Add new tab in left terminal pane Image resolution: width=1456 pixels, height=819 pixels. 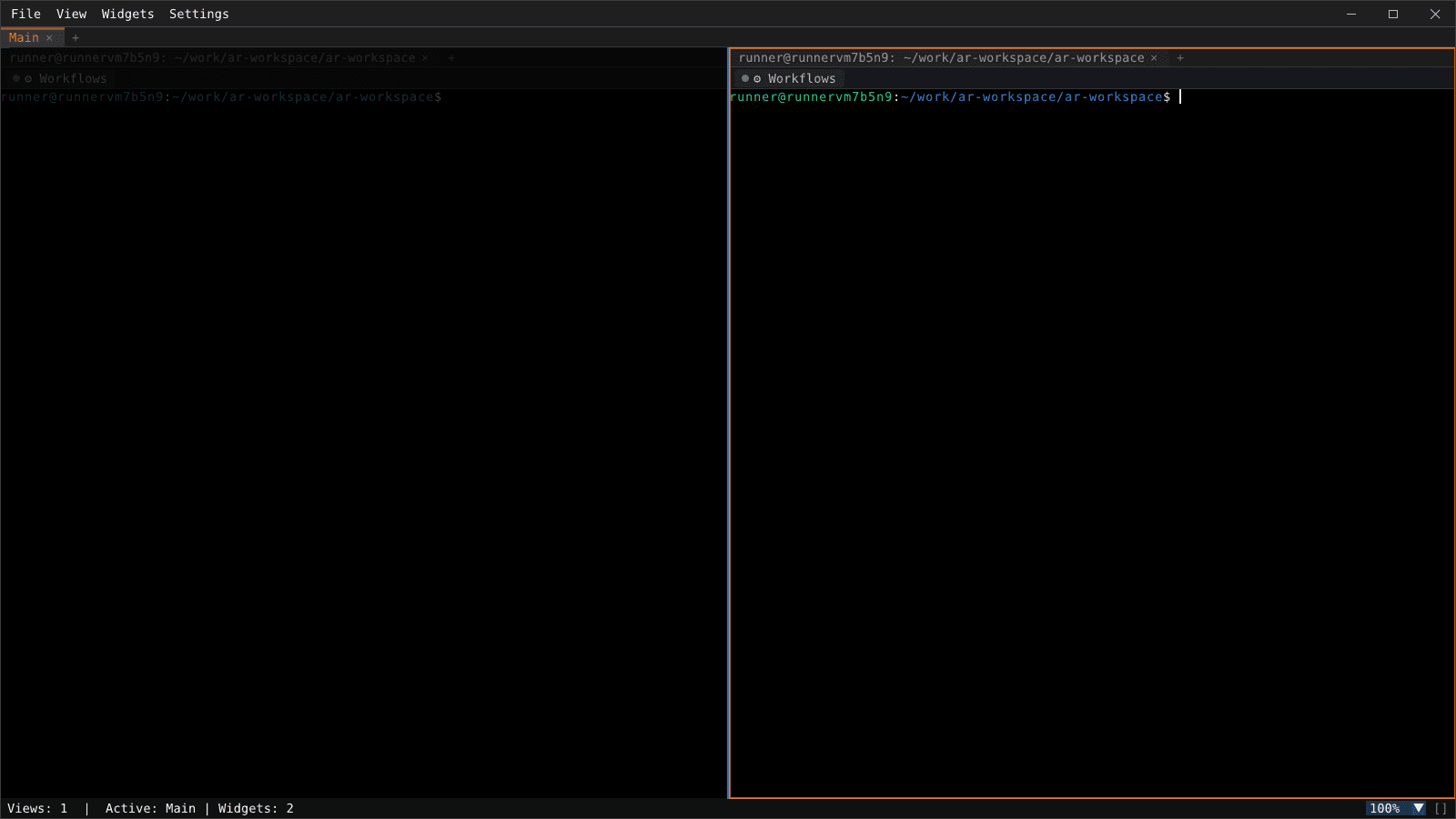(451, 58)
